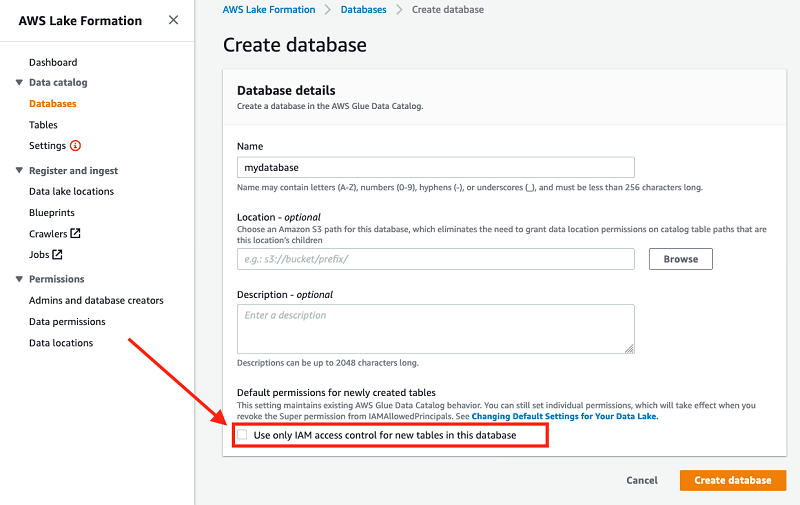Check Use only IAM access control checkbox

(x=242, y=435)
